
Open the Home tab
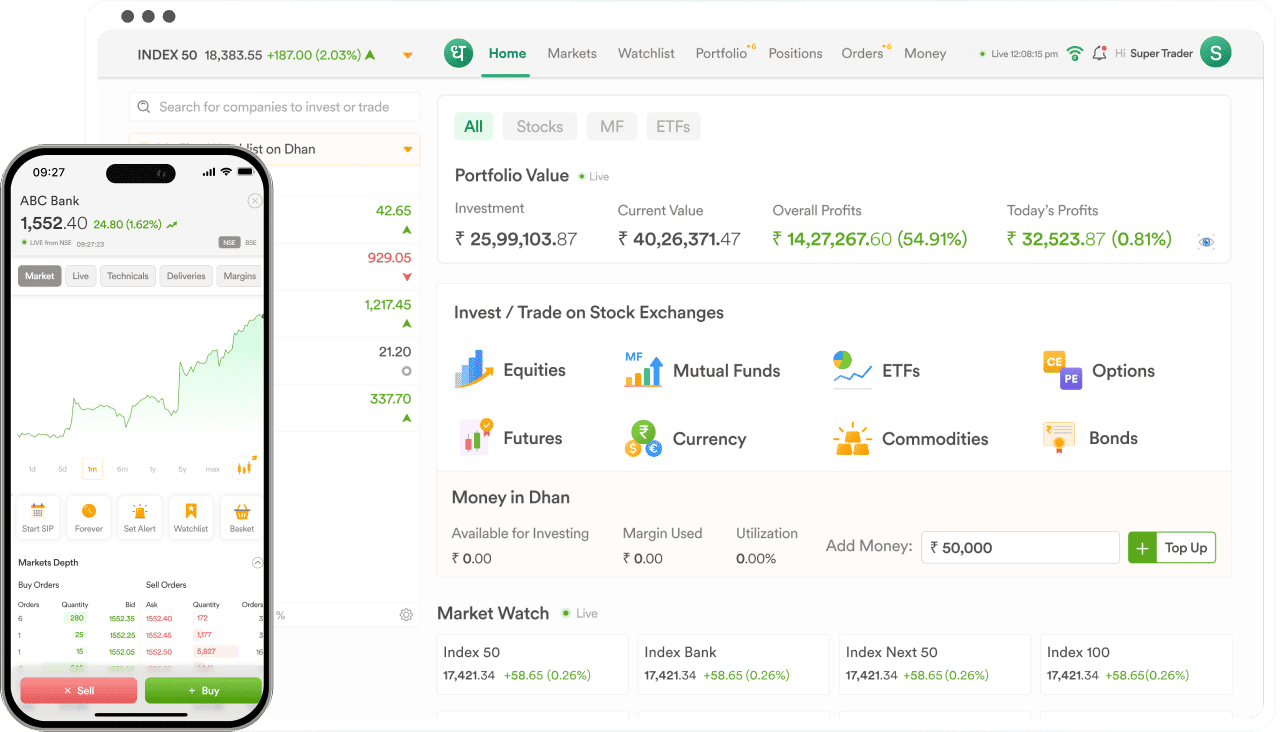[x=507, y=54]
